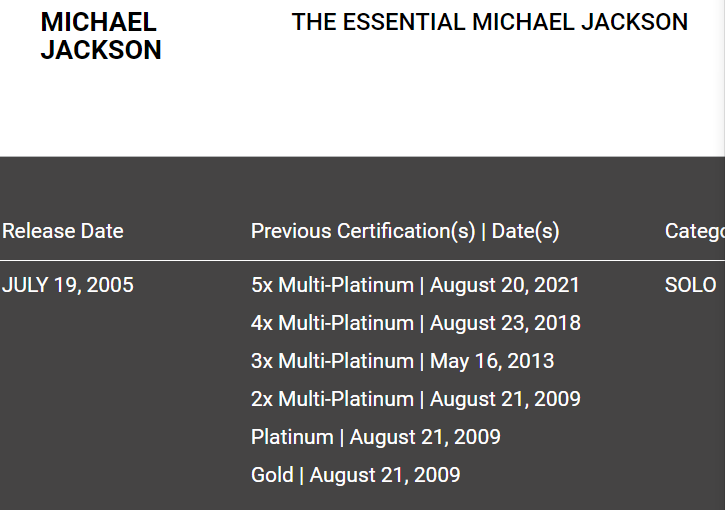Image resolution: width=725 pixels, height=510 pixels.
Task: Click the 2x Multi-Platinum certification text
Action: (332, 399)
